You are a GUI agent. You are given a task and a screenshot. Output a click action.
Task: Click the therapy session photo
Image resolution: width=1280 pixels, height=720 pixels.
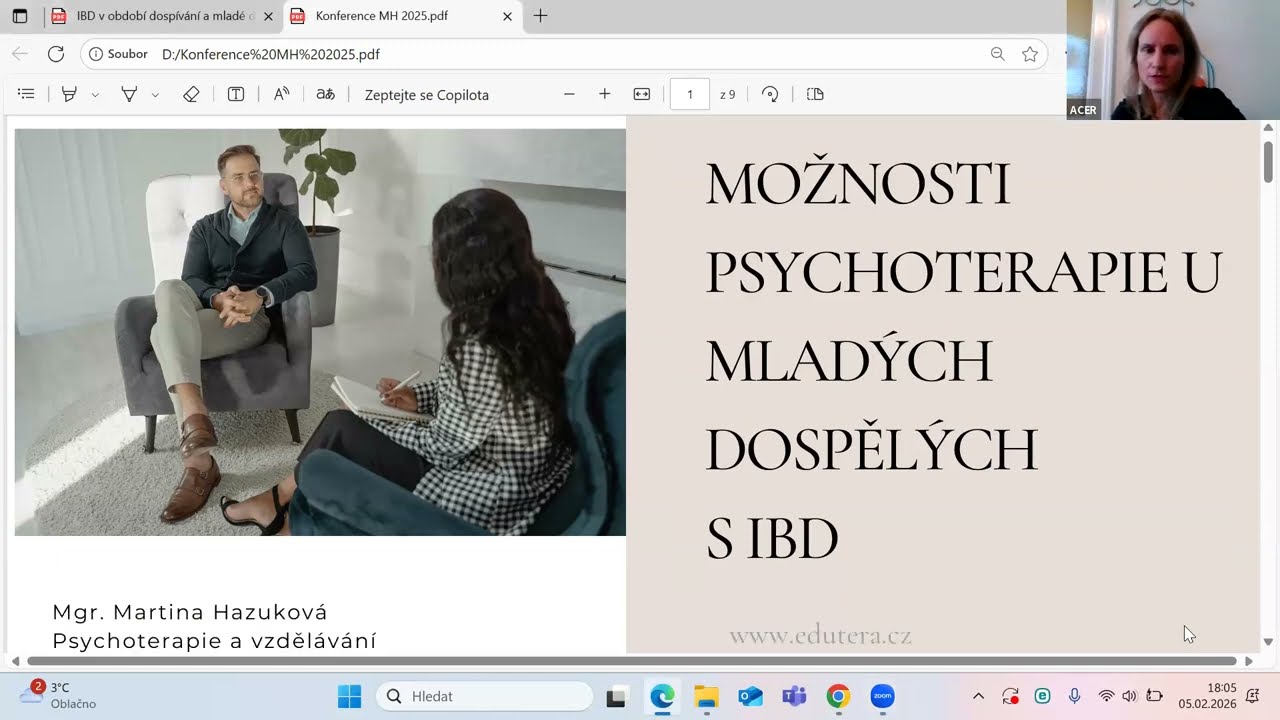pos(320,332)
